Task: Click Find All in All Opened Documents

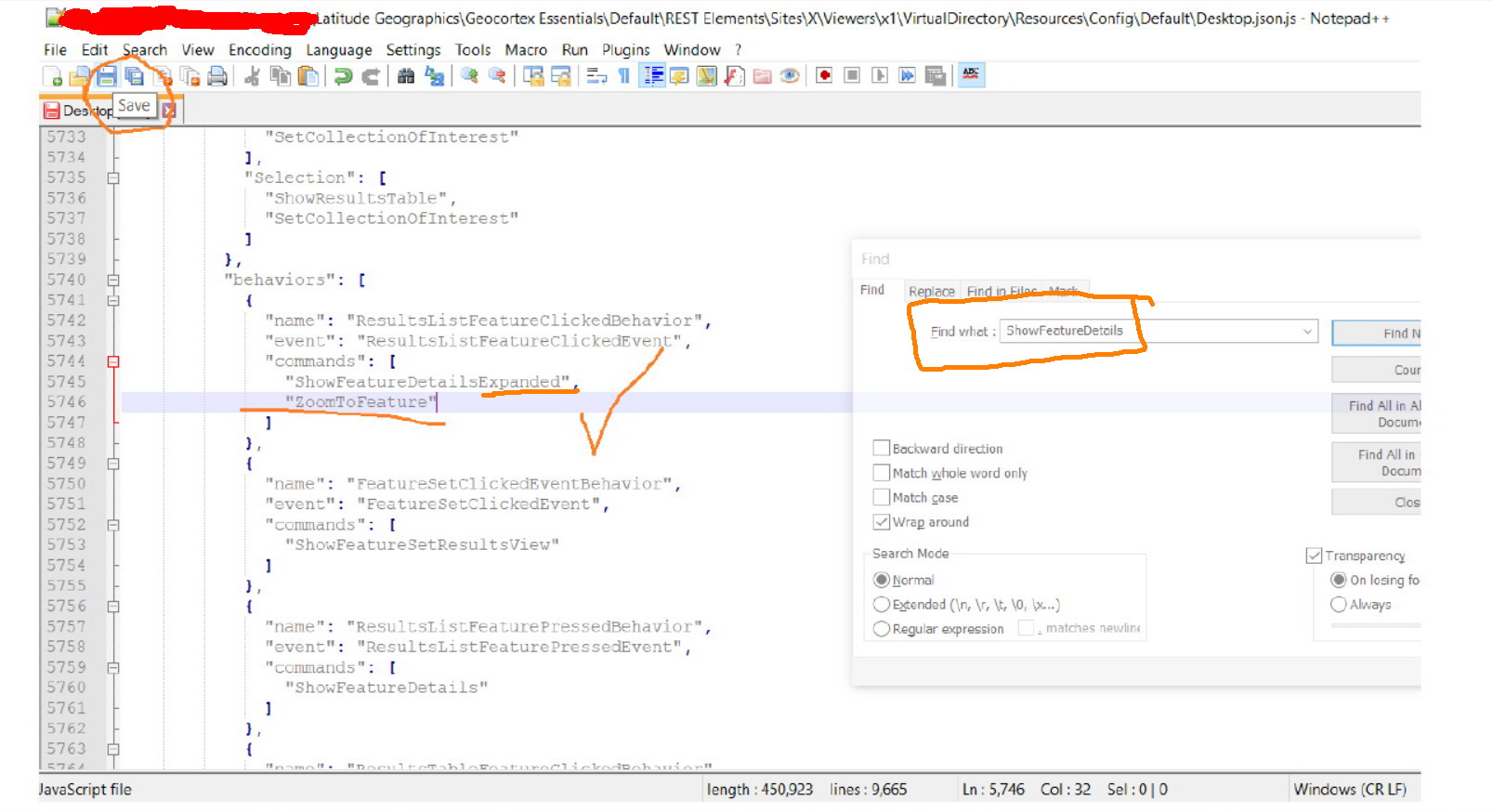Action: [1377, 414]
